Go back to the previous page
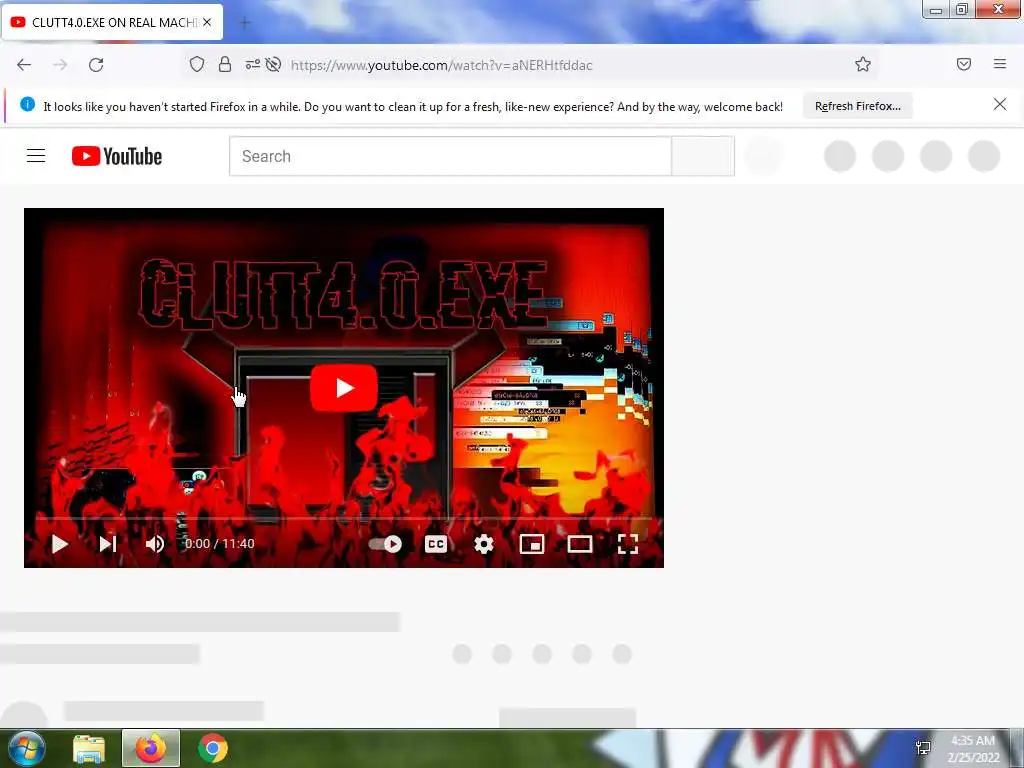This screenshot has height=768, width=1024. coord(24,65)
